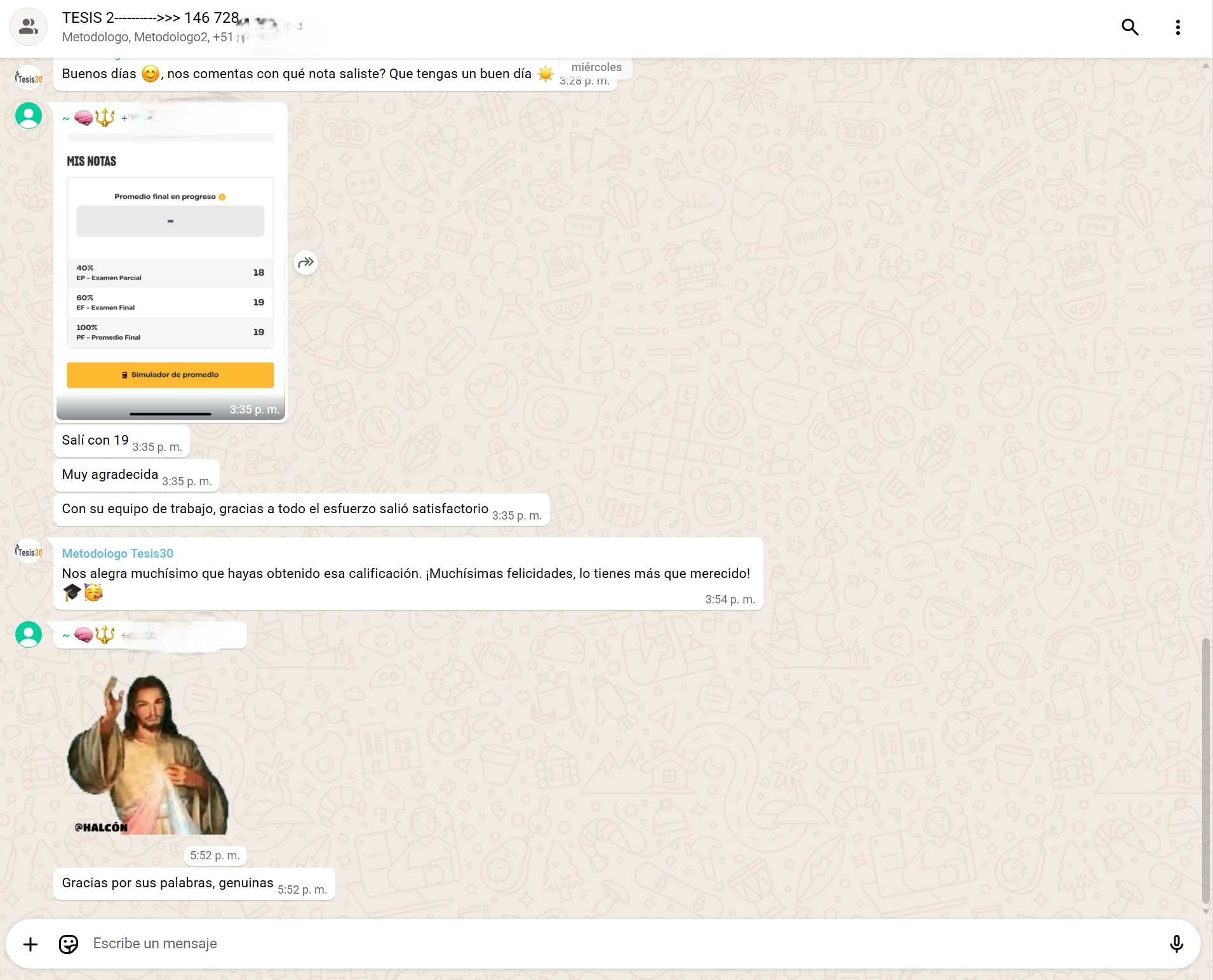The image size is (1213, 980).
Task: Click in the 'Escribe un mensaje' input field
Action: coord(622,944)
